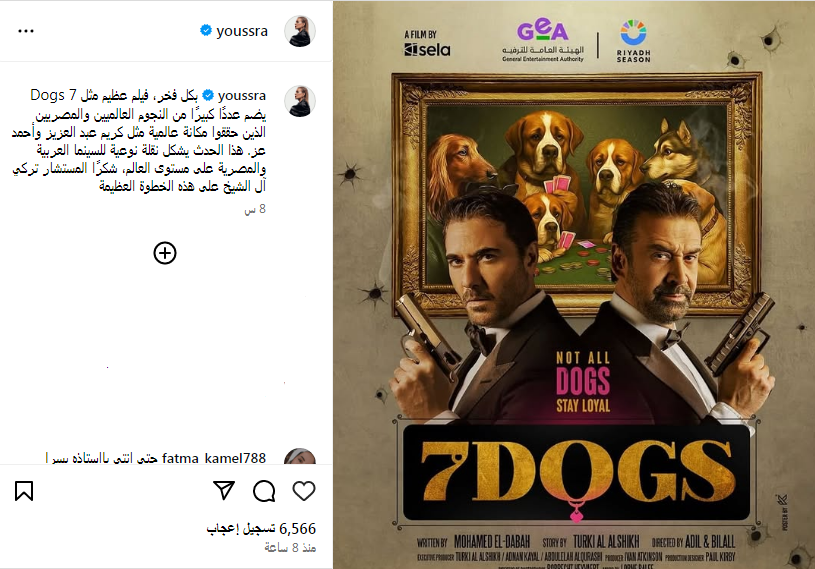The width and height of the screenshot is (815, 569).
Task: Click the verified badge beside the header youssra
Action: click(x=206, y=31)
